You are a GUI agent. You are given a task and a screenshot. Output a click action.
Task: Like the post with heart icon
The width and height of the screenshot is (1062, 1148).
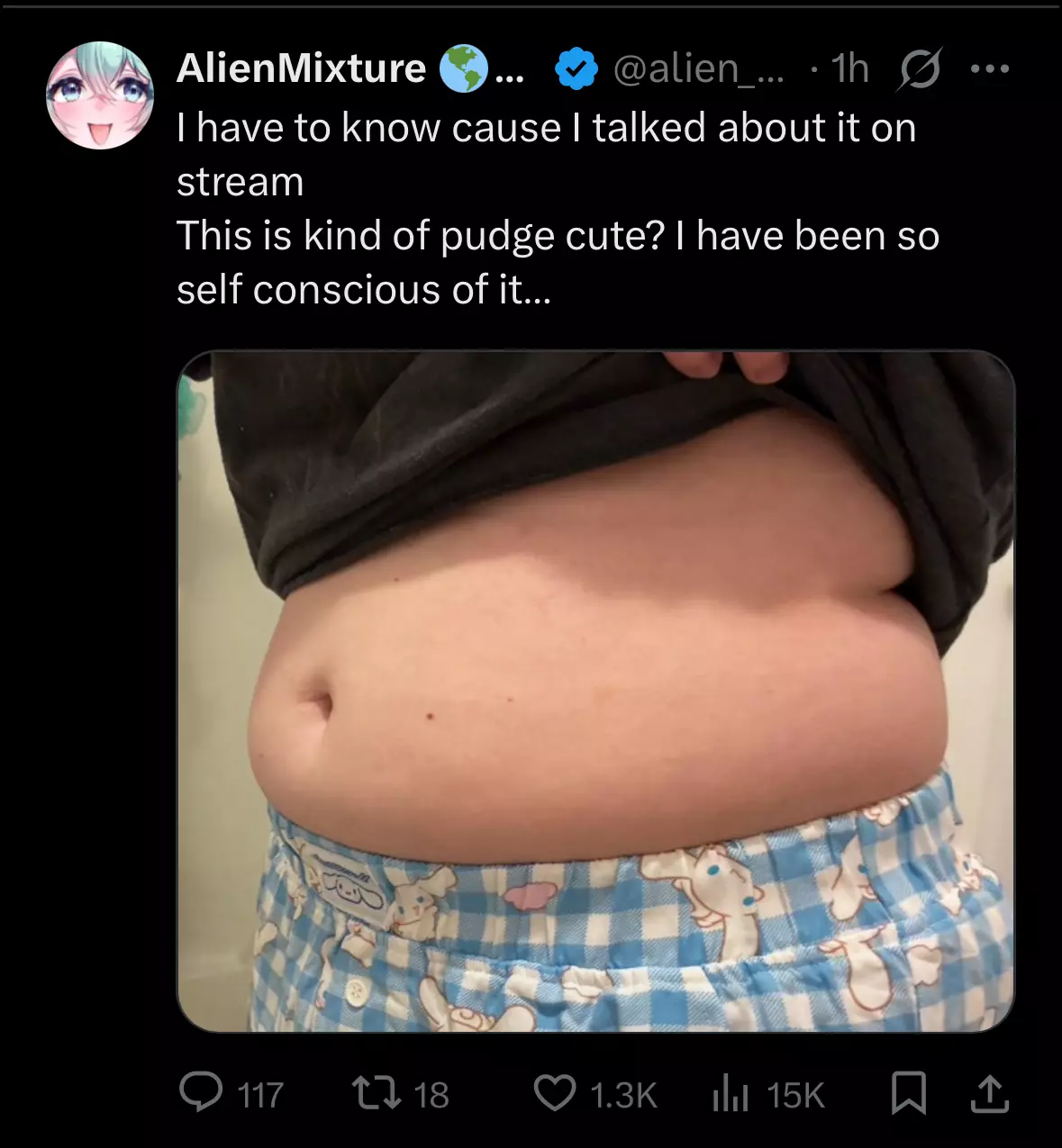click(554, 1093)
